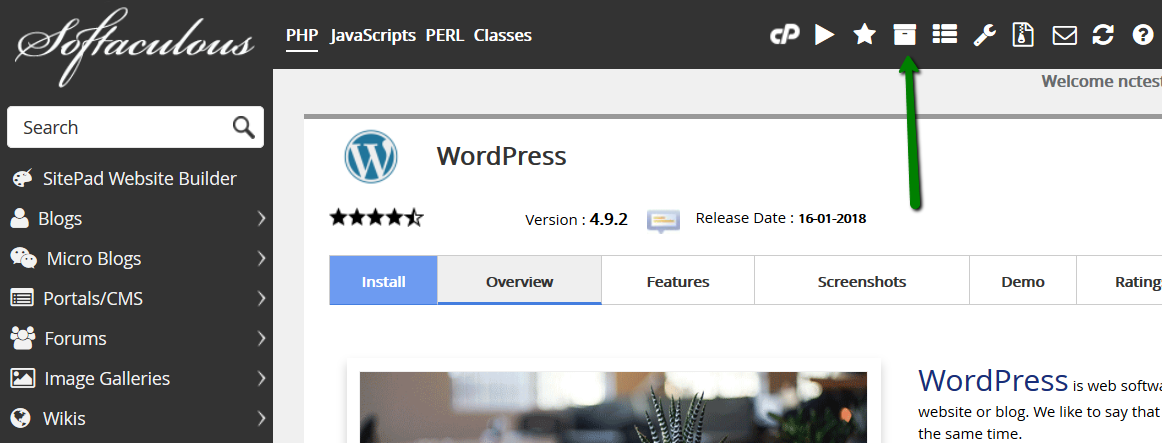Expand the Micro Blogs category chevron

click(x=261, y=259)
